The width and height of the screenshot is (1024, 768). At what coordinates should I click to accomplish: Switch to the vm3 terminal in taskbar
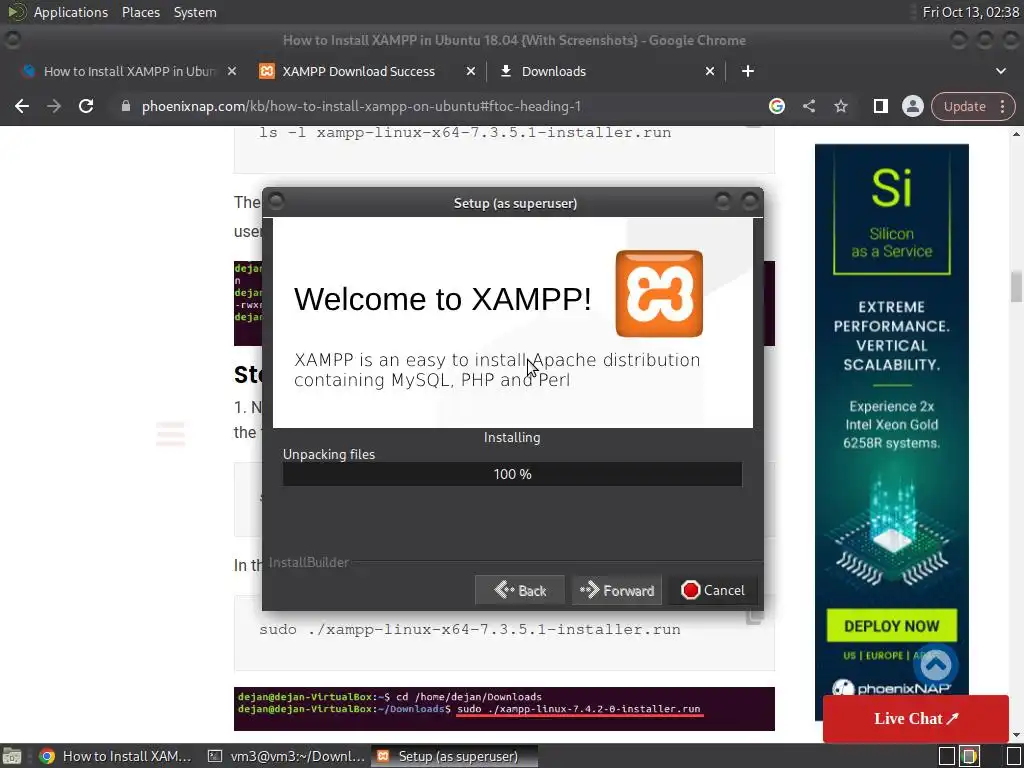(x=286, y=756)
